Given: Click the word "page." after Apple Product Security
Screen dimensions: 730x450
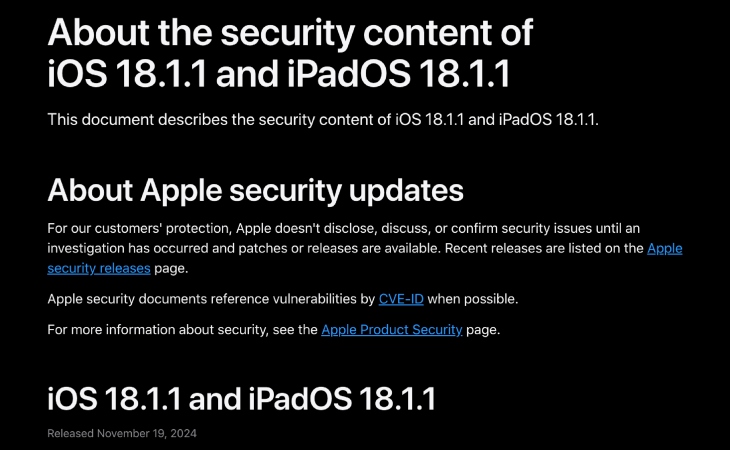Looking at the screenshot, I should [483, 329].
